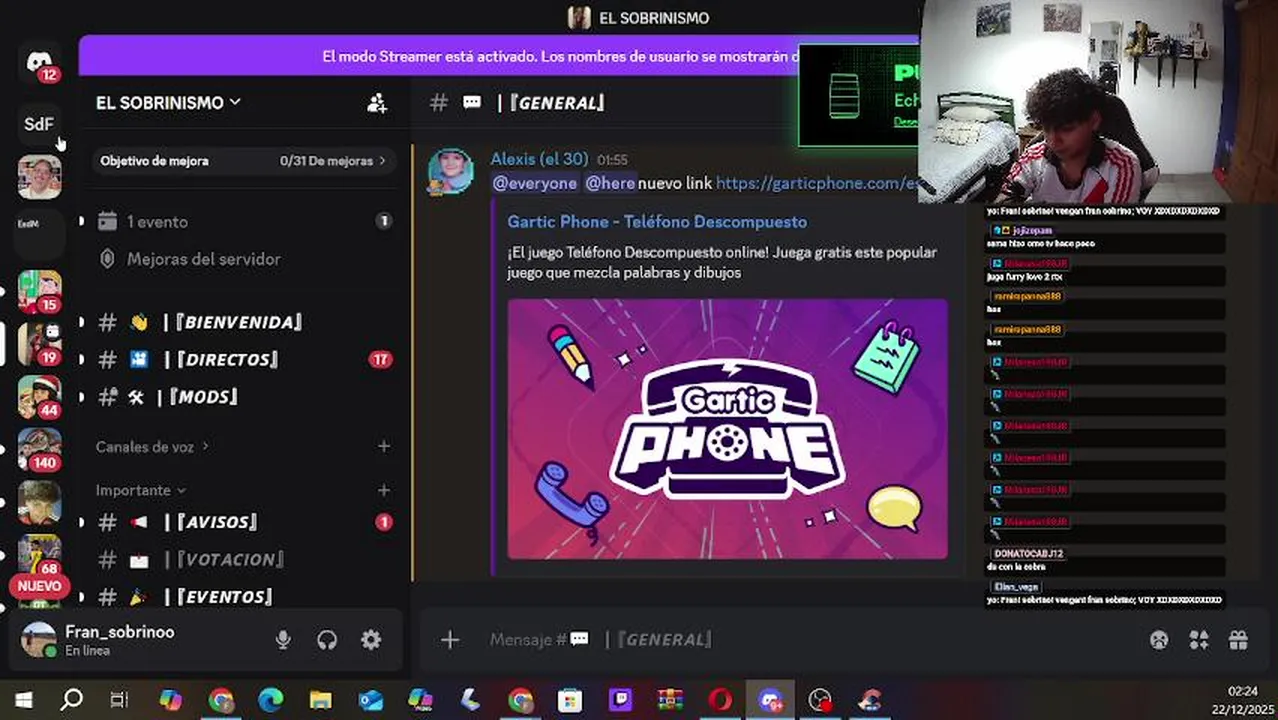Attach file with plus button
Screen dimensions: 1278x720
(450, 640)
